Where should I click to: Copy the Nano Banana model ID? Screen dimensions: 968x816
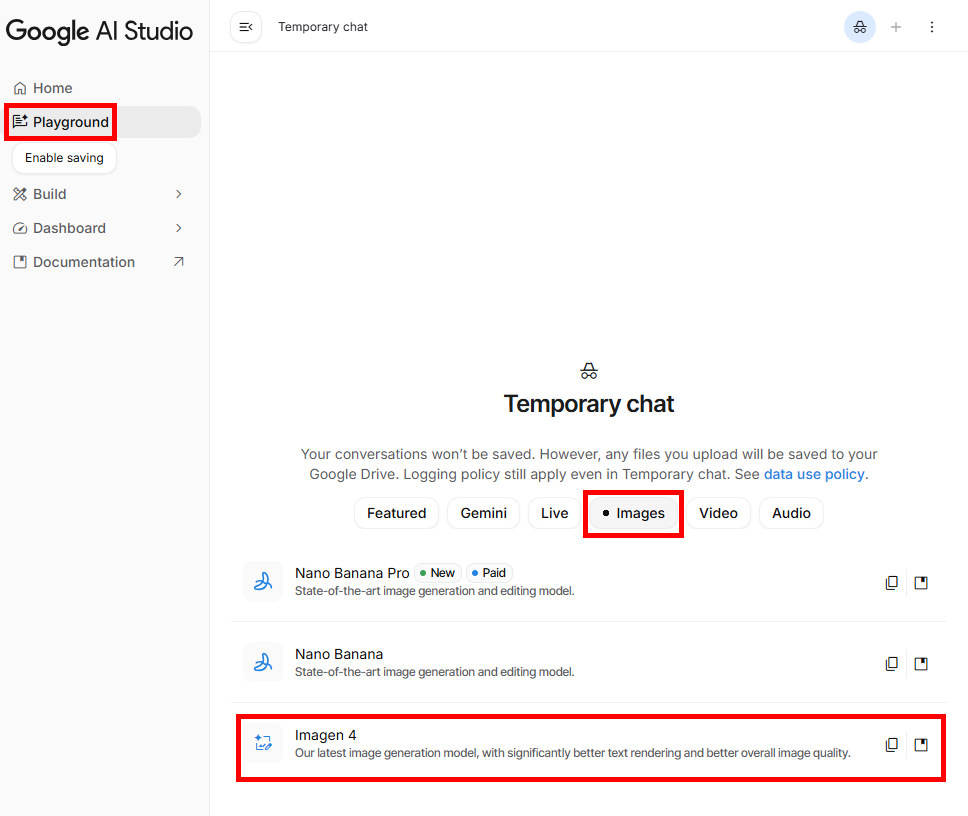(891, 664)
